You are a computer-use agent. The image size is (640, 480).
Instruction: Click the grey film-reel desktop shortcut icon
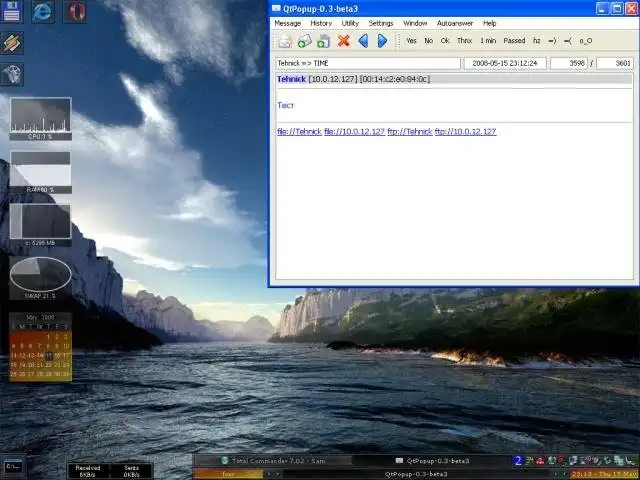11,74
